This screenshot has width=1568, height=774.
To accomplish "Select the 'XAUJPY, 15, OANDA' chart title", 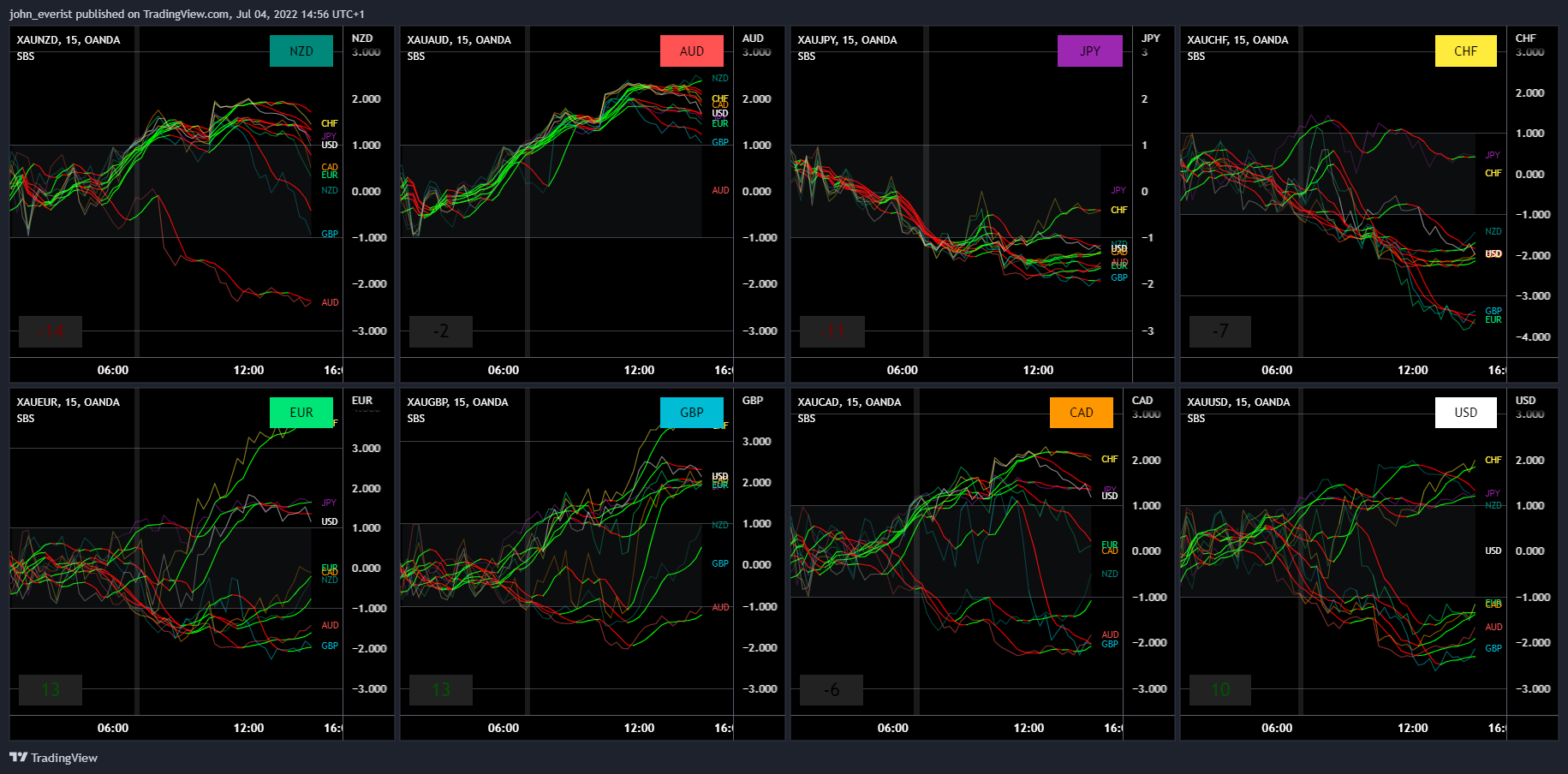I will click(847, 40).
